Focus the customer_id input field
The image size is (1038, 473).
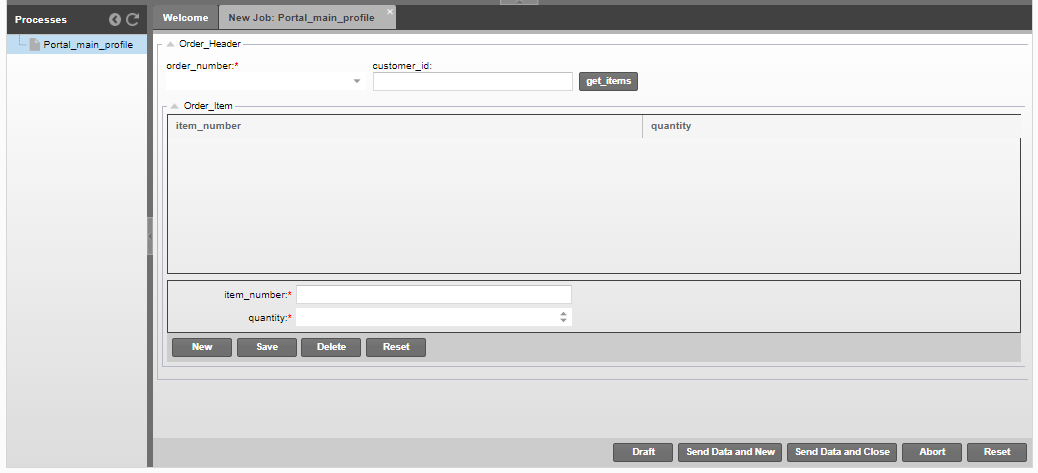473,81
